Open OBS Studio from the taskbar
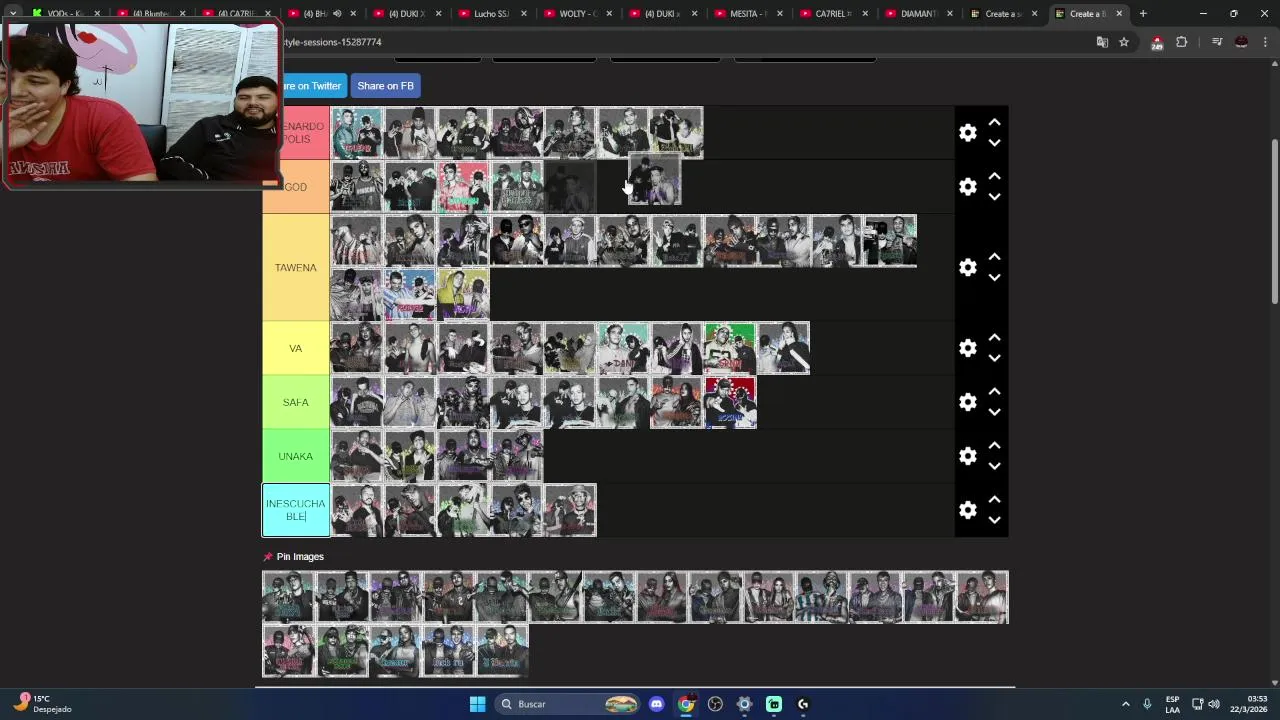Image resolution: width=1280 pixels, height=720 pixels. [715, 704]
